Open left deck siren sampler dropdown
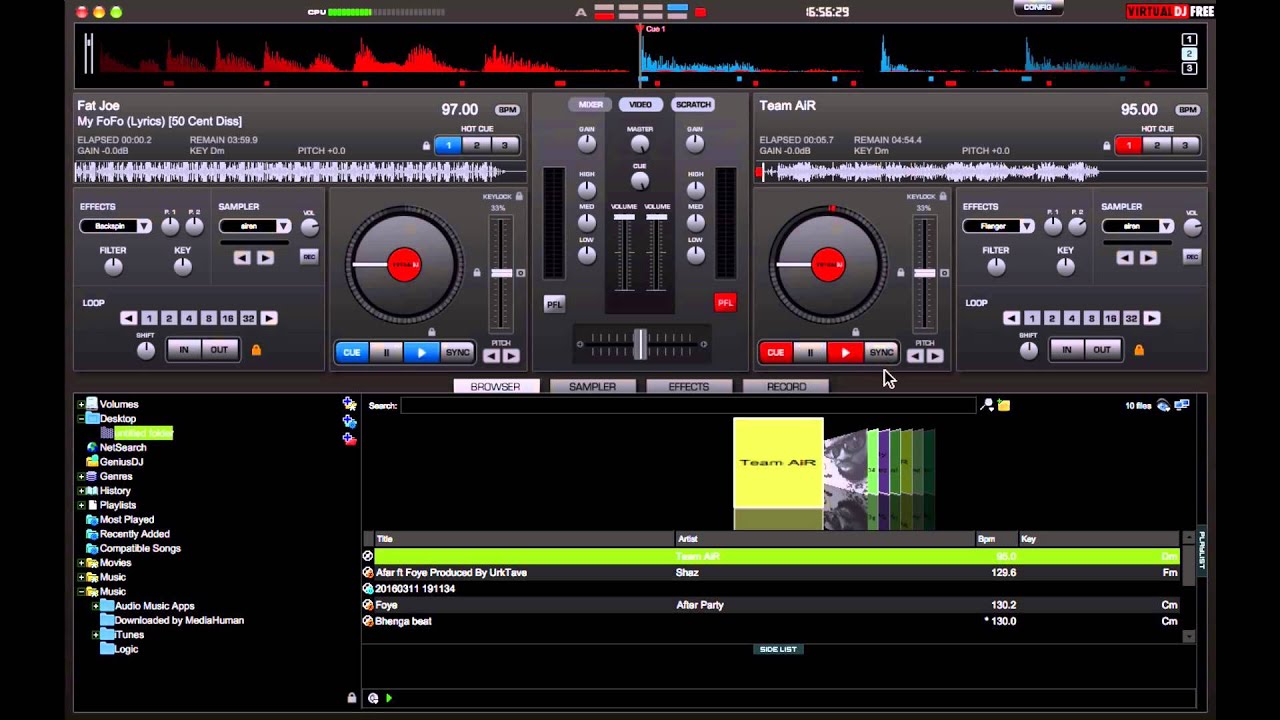This screenshot has width=1280, height=720. 284,226
